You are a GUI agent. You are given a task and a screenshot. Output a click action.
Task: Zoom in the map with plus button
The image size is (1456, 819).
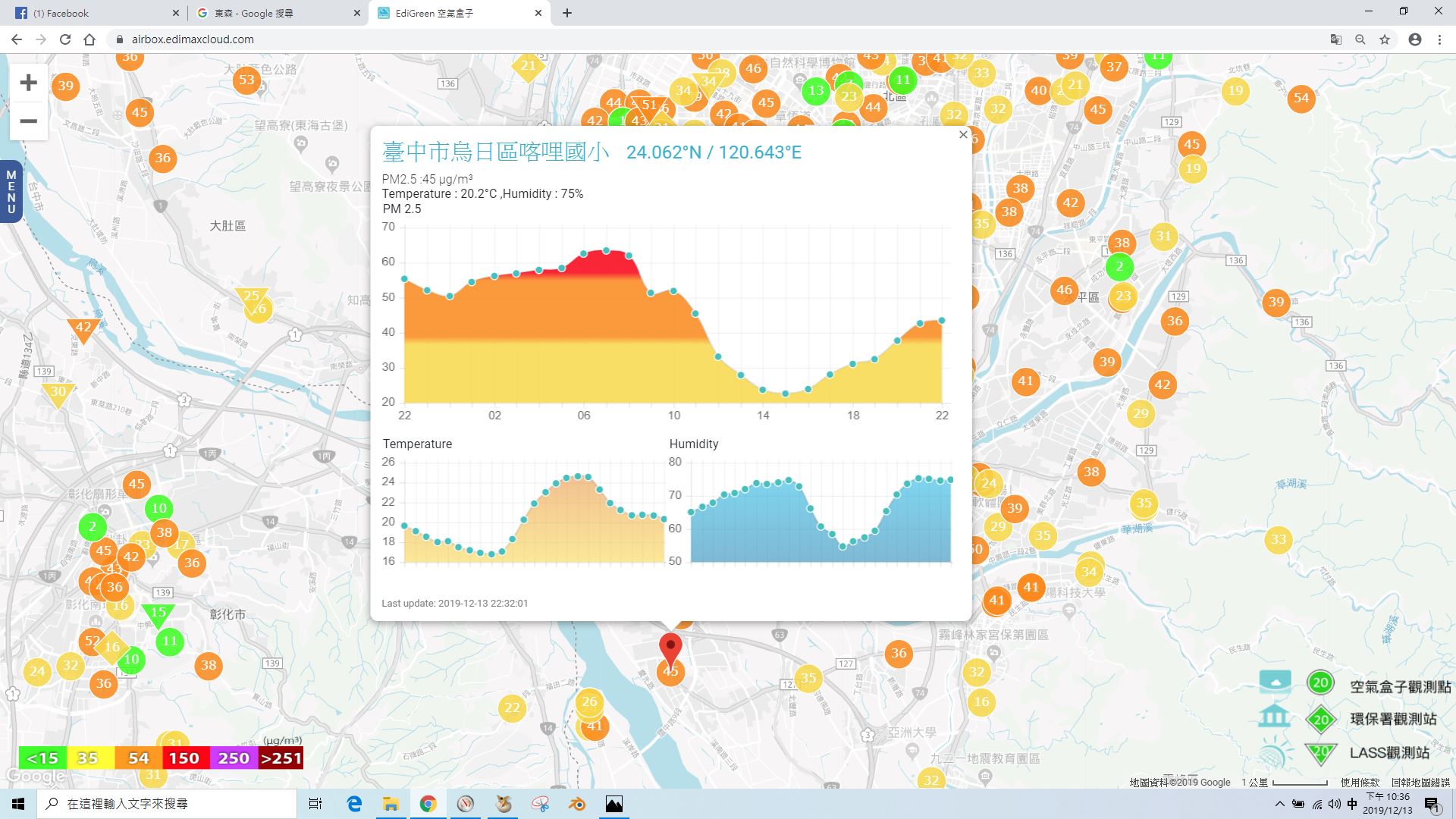click(x=28, y=83)
